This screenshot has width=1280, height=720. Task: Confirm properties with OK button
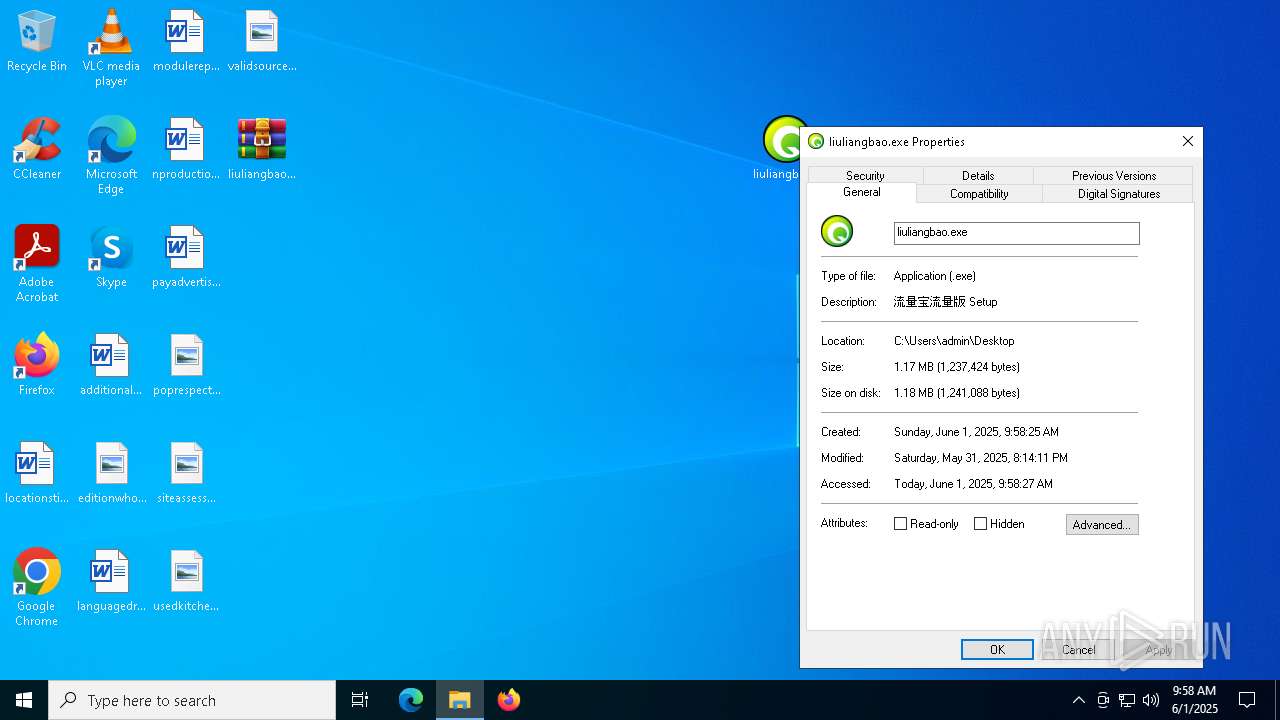[x=997, y=650]
